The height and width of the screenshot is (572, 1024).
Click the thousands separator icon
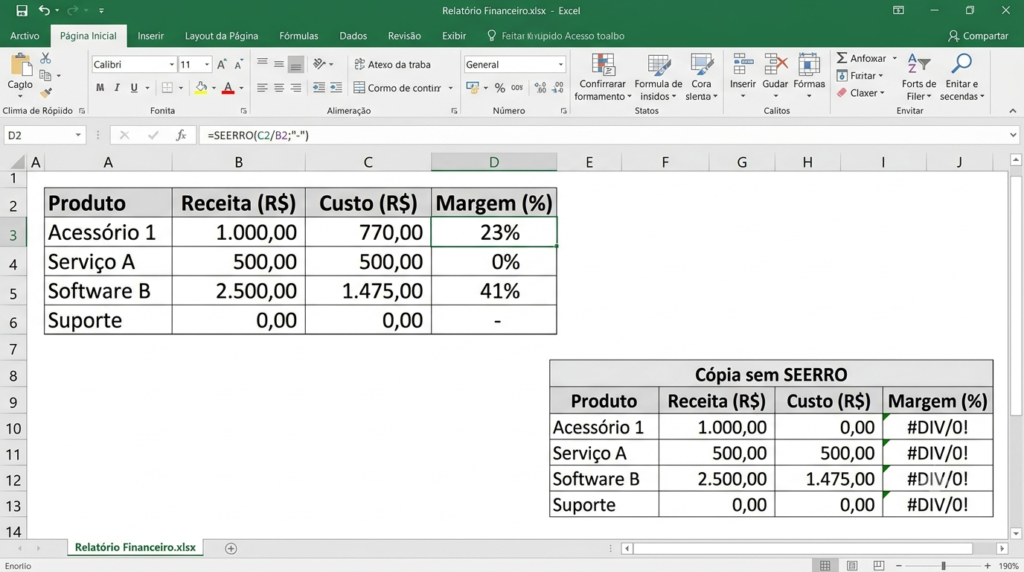[517, 87]
